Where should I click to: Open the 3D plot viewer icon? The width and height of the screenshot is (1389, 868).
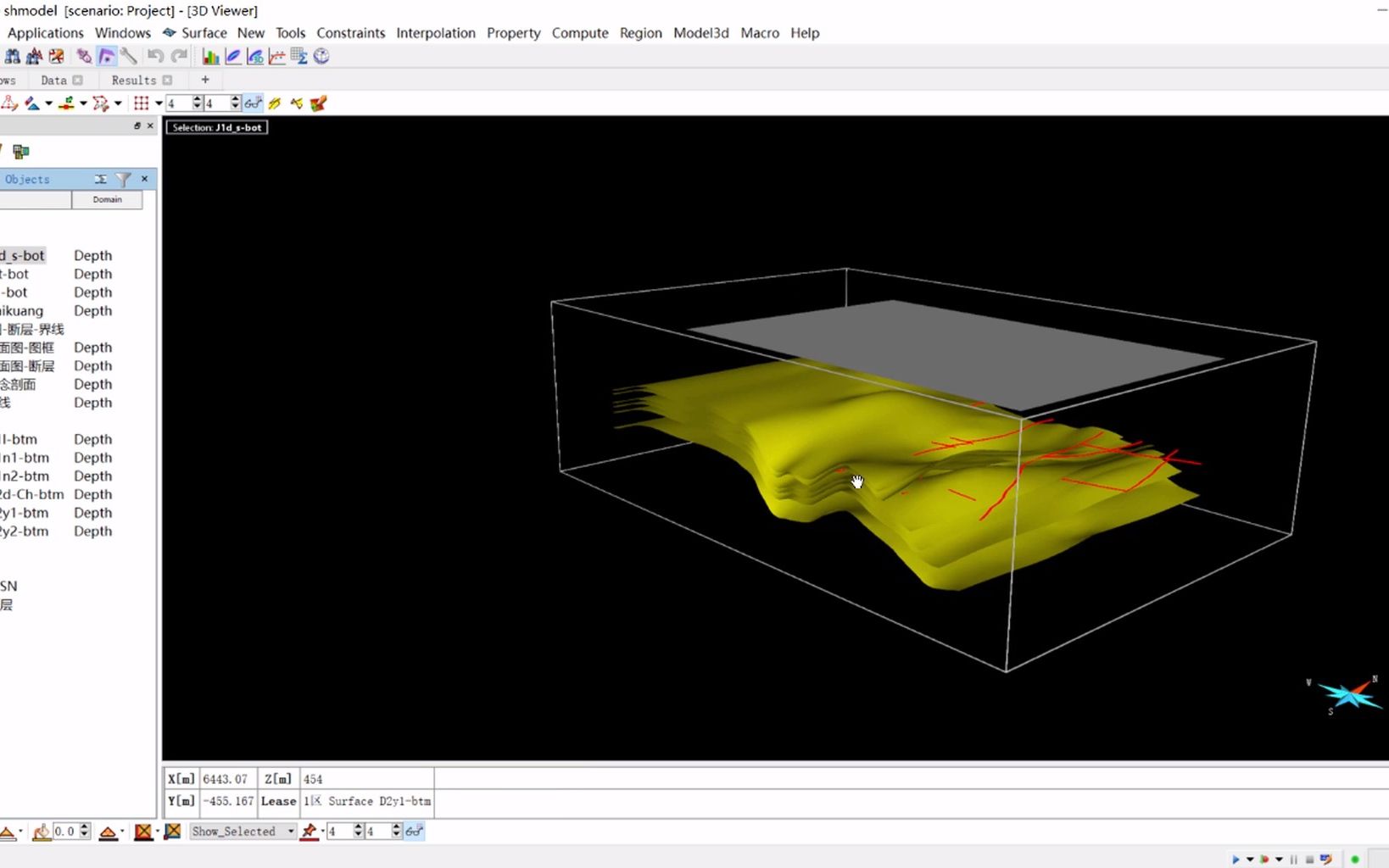(254, 57)
